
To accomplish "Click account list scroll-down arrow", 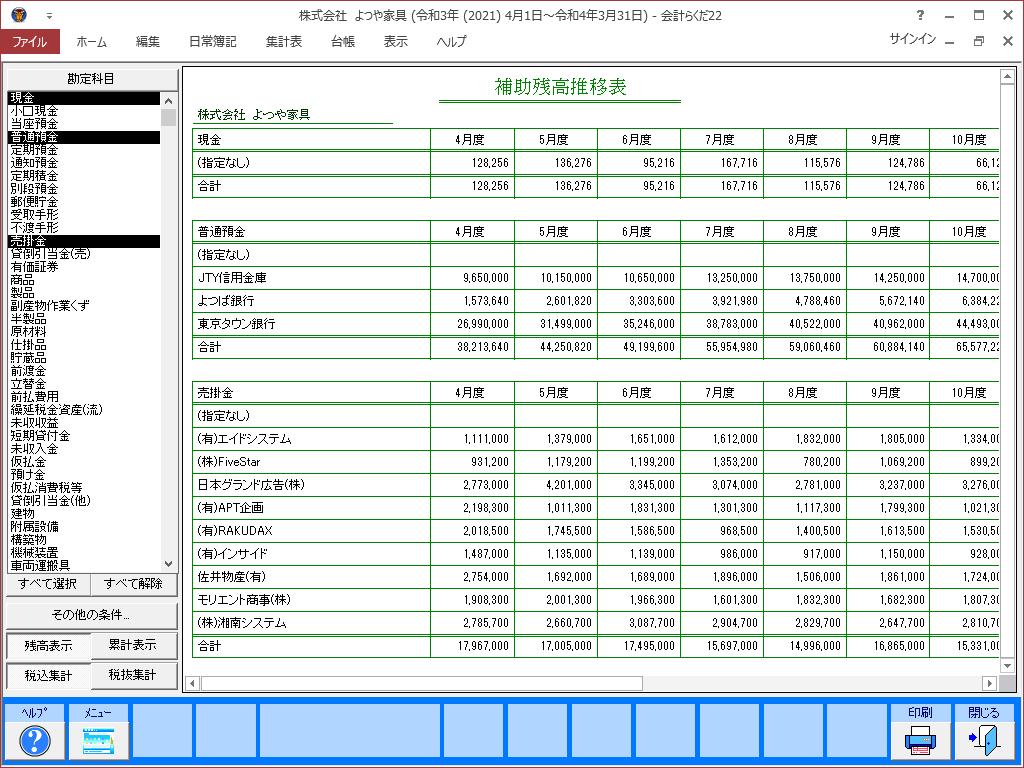I will pyautogui.click(x=168, y=564).
